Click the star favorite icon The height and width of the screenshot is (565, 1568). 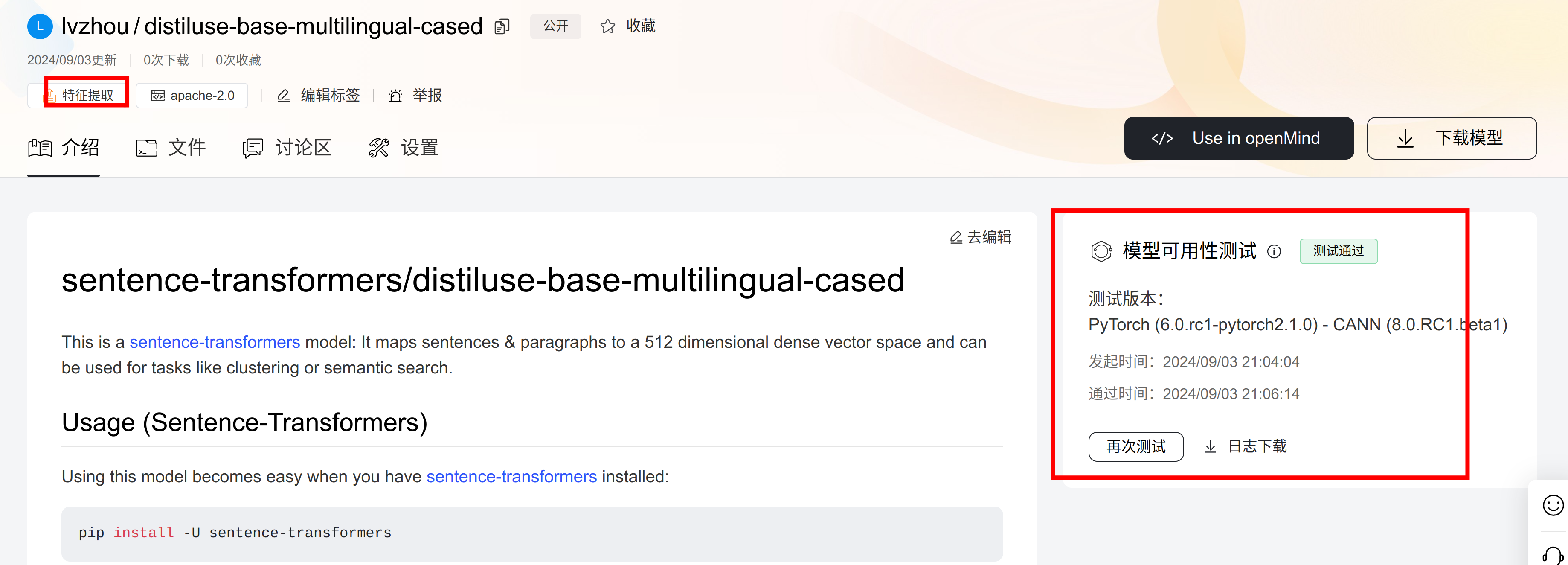[x=607, y=27]
